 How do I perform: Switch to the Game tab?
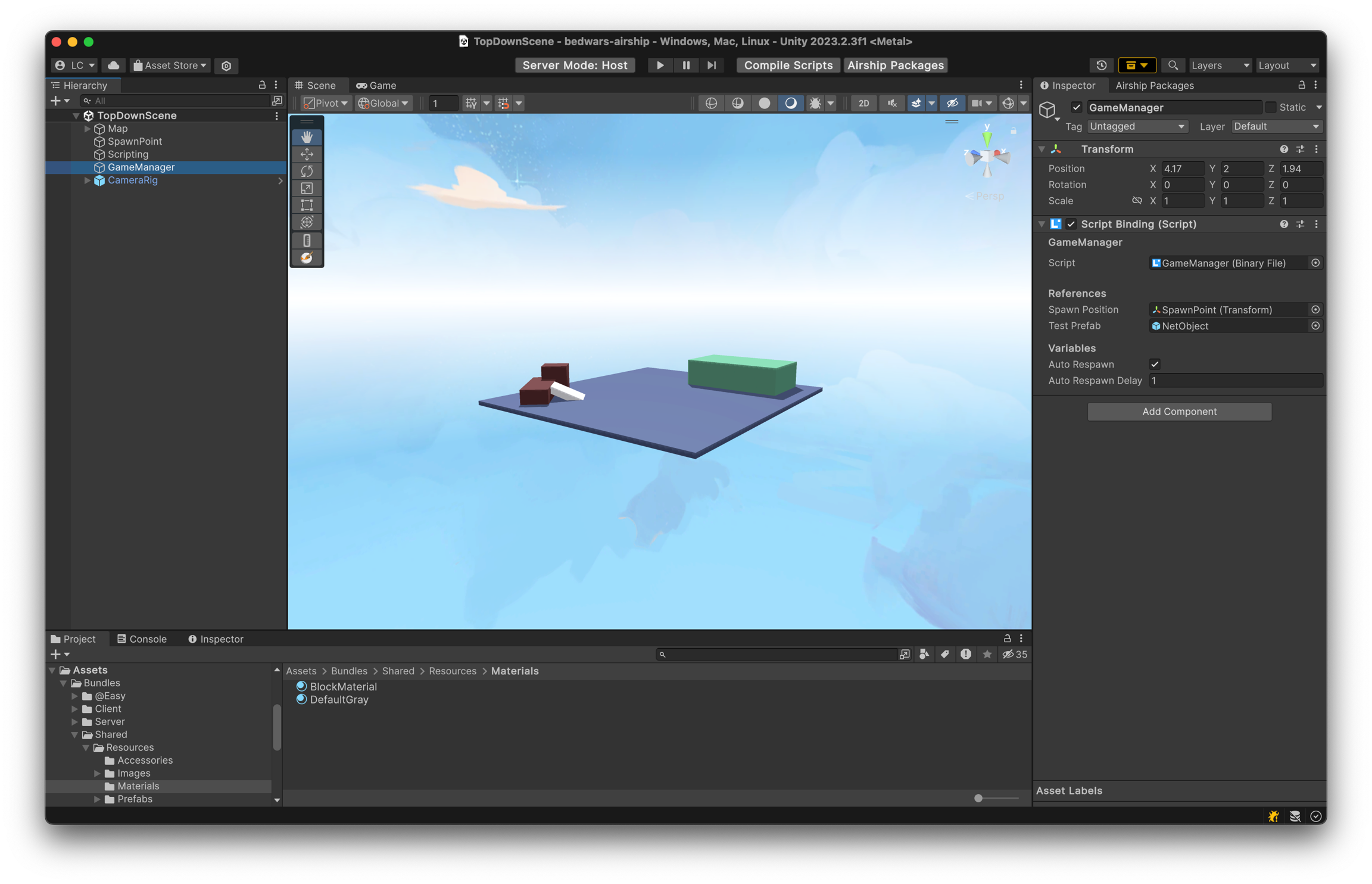coord(376,85)
